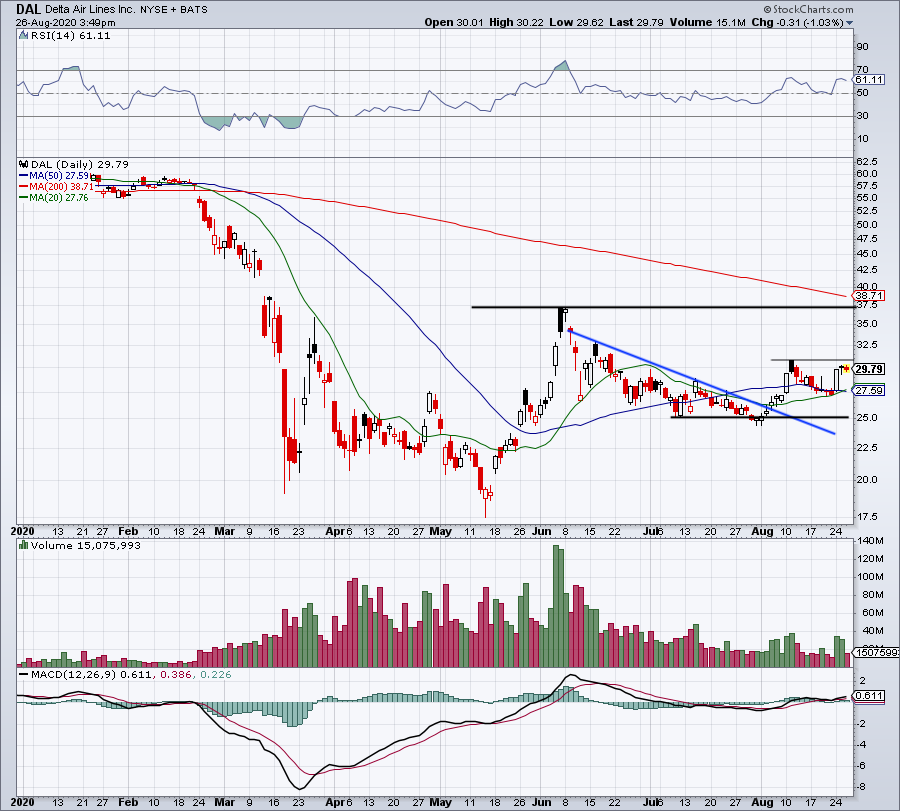900x811 pixels.
Task: Click the NYSE + BATS exchange label
Action: (174, 10)
